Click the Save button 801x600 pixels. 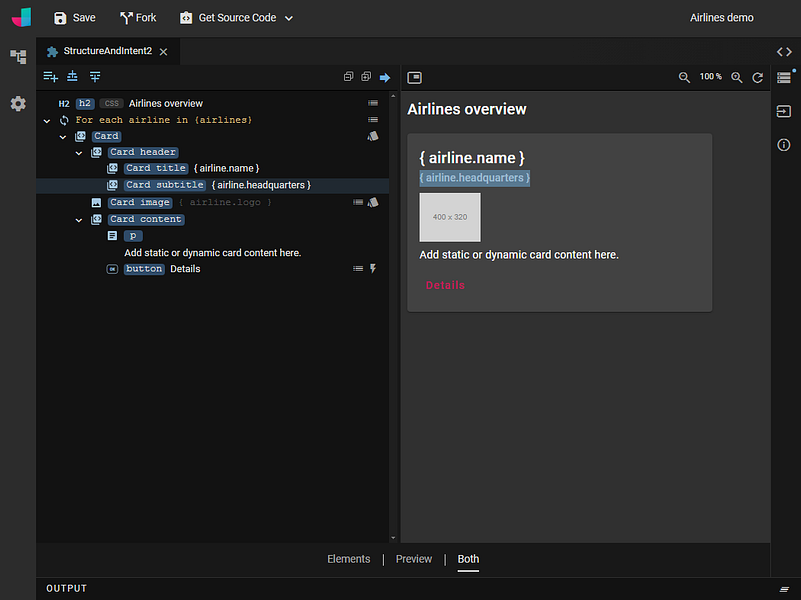tap(75, 18)
